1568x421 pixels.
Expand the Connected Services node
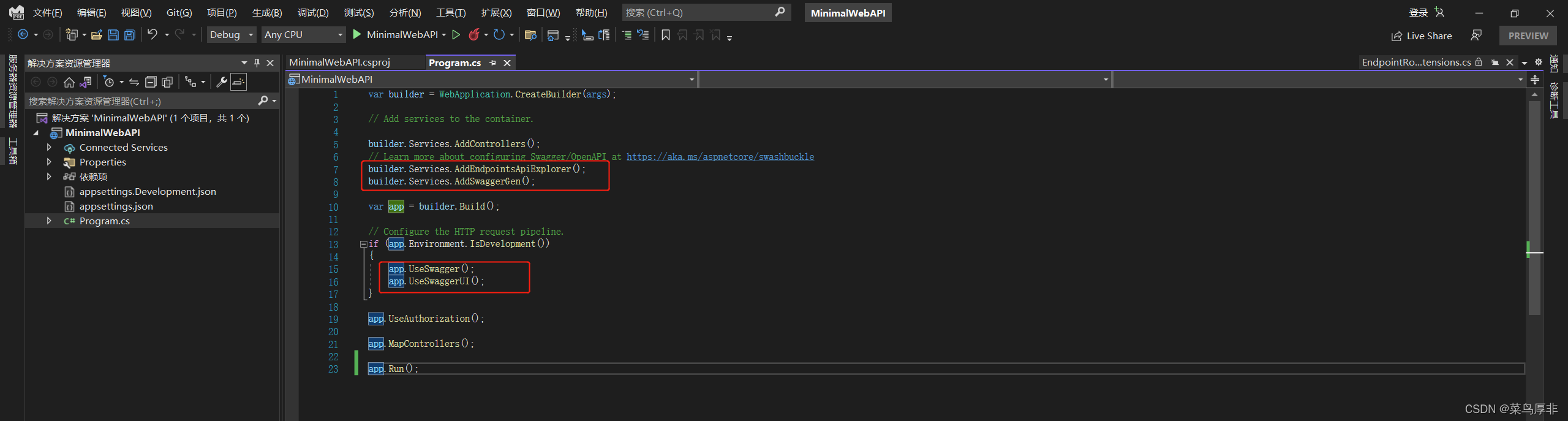click(49, 147)
